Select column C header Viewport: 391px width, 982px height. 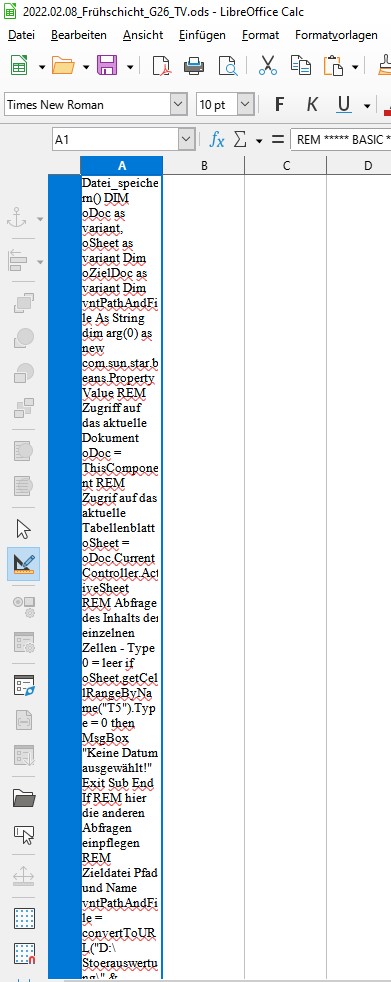(x=286, y=165)
